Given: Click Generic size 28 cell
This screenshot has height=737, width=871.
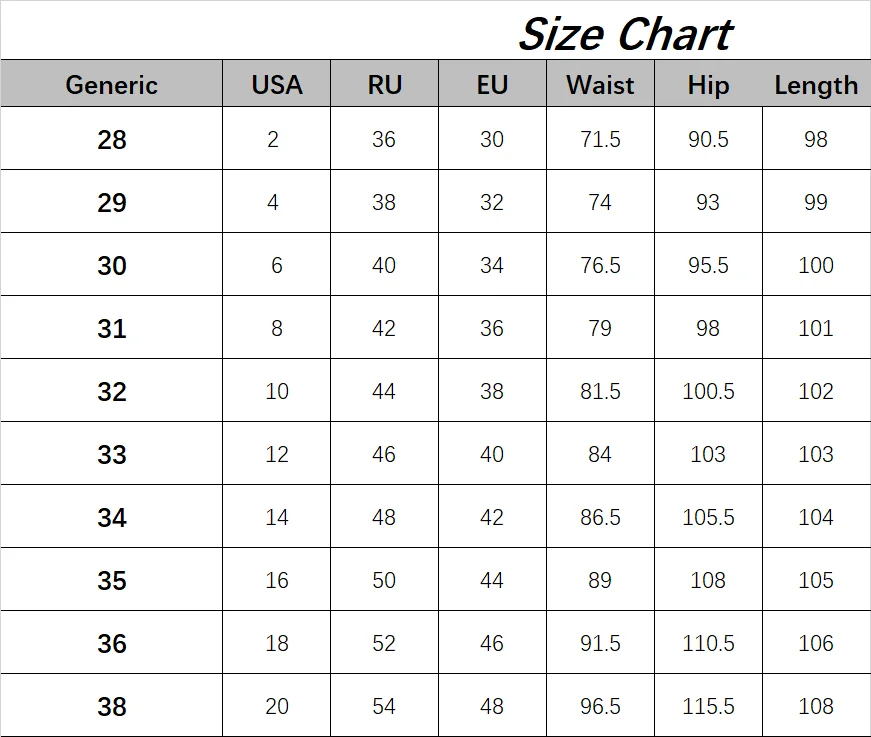Looking at the screenshot, I should 111,140.
